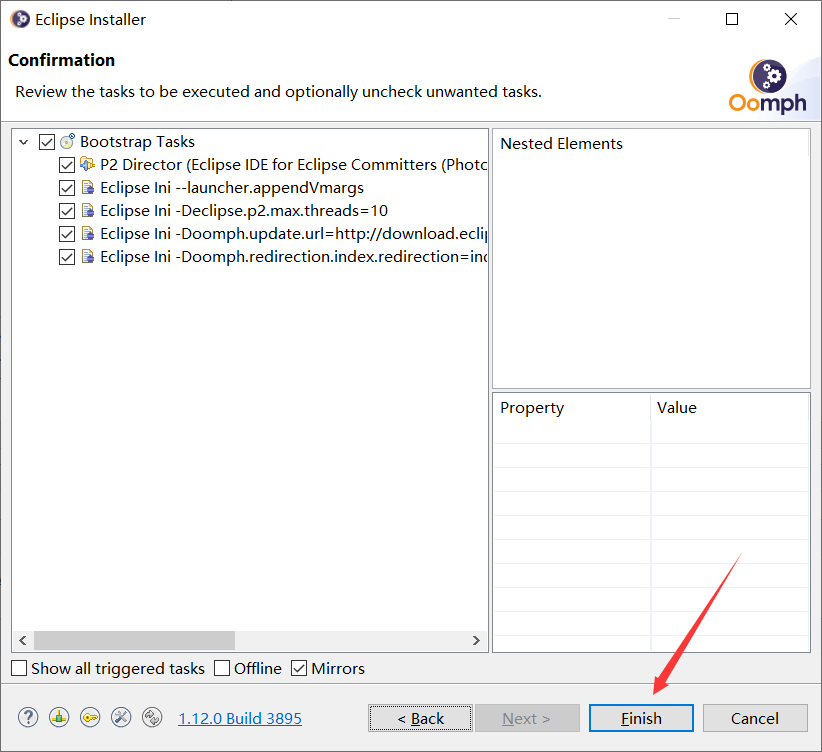Click the network proxy settings icon
The height and width of the screenshot is (752, 822).
click(x=121, y=717)
